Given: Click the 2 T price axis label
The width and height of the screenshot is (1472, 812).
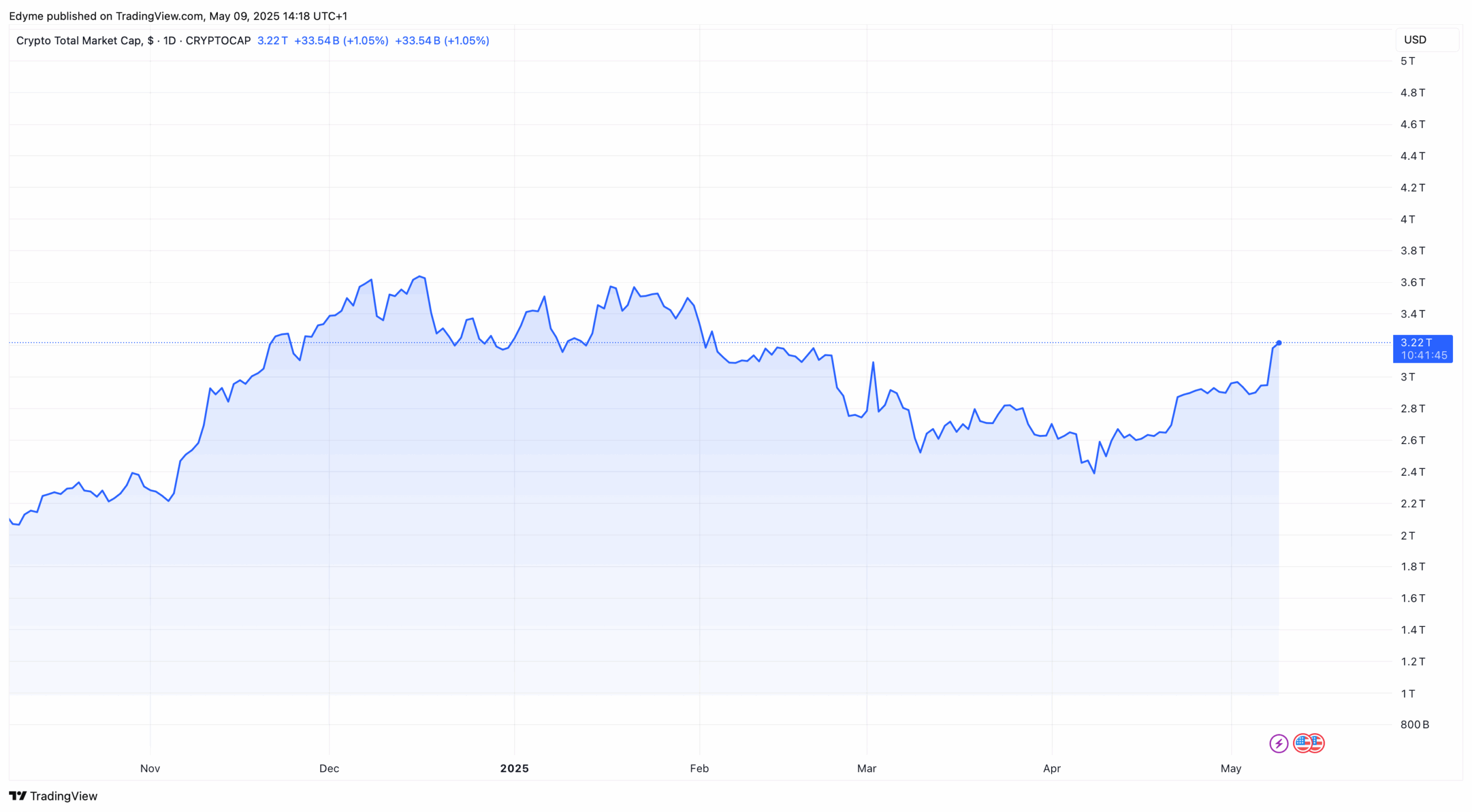Looking at the screenshot, I should pos(1407,536).
